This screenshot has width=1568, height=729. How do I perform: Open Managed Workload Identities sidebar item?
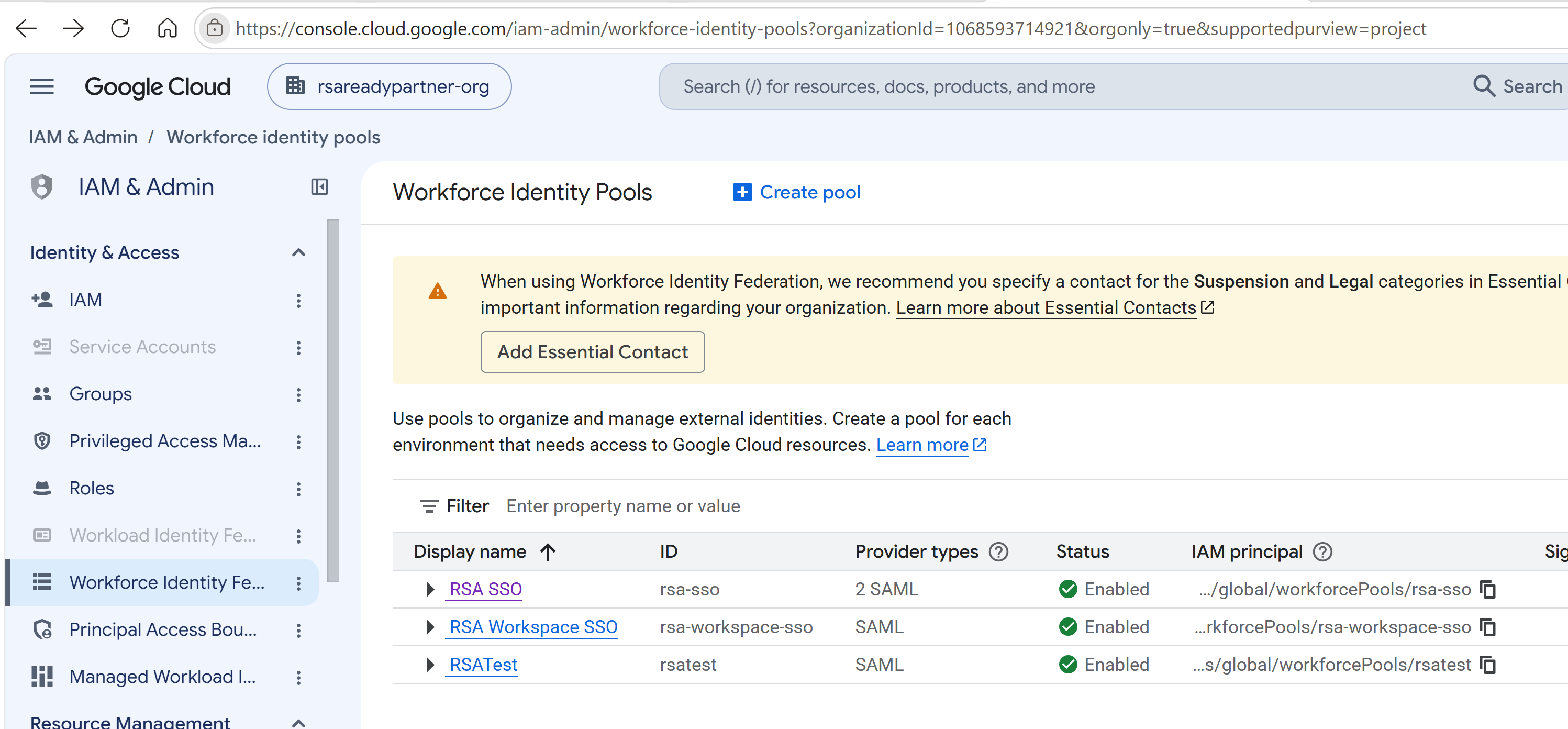(162, 677)
